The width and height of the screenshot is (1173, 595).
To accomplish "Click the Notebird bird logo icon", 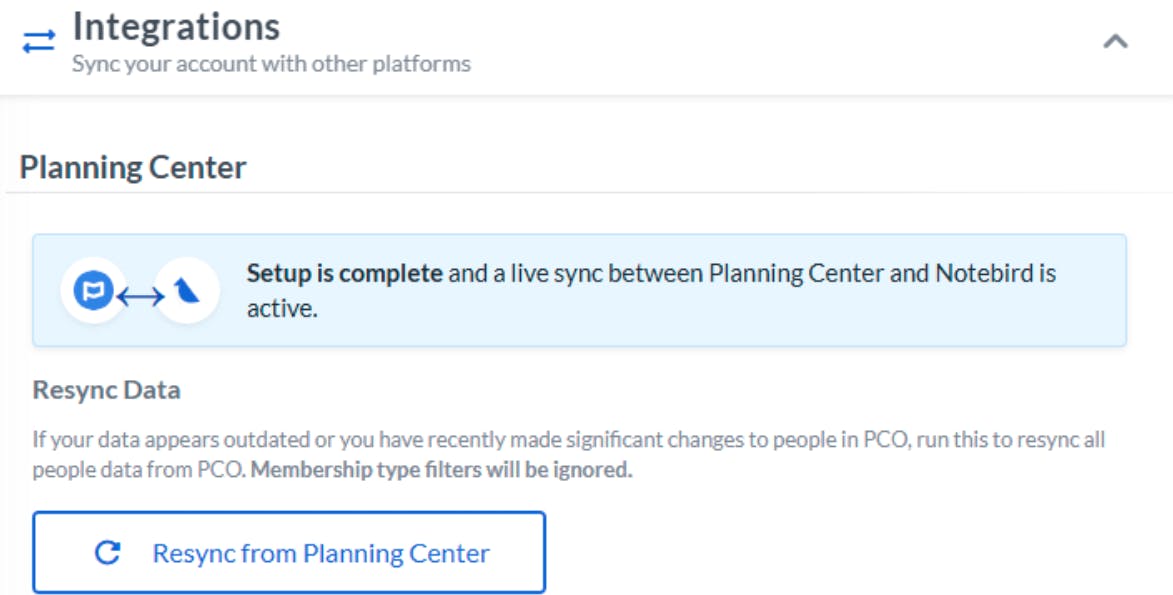I will pos(188,291).
